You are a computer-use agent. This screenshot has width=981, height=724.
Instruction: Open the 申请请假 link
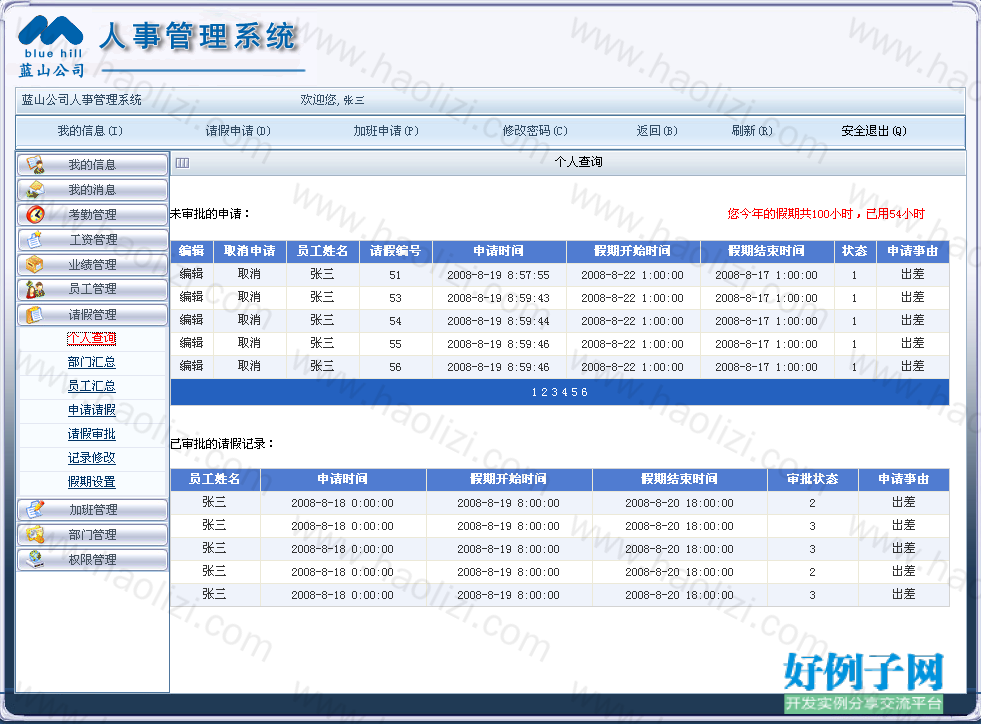[x=91, y=410]
